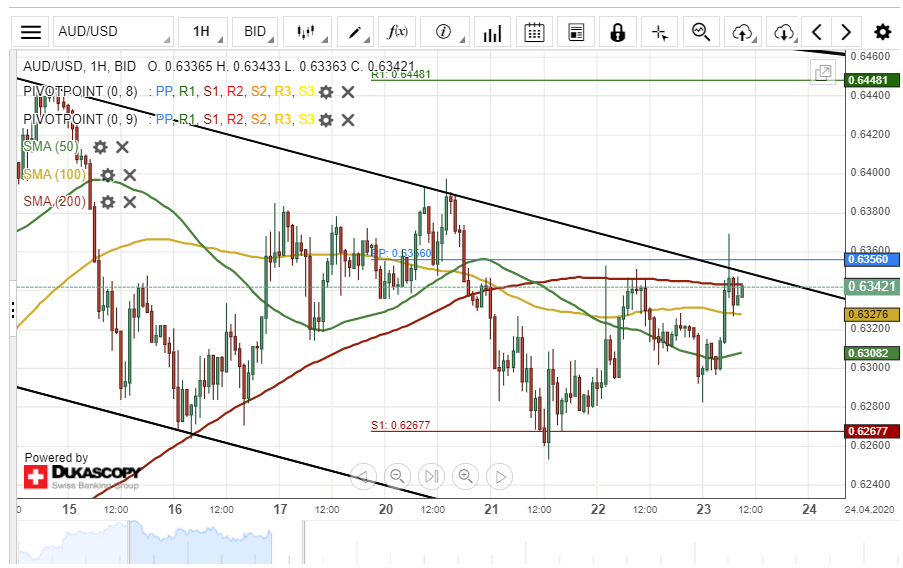Click the chart zoom magnifier tool
Image resolution: width=903 pixels, height=568 pixels.
click(701, 32)
